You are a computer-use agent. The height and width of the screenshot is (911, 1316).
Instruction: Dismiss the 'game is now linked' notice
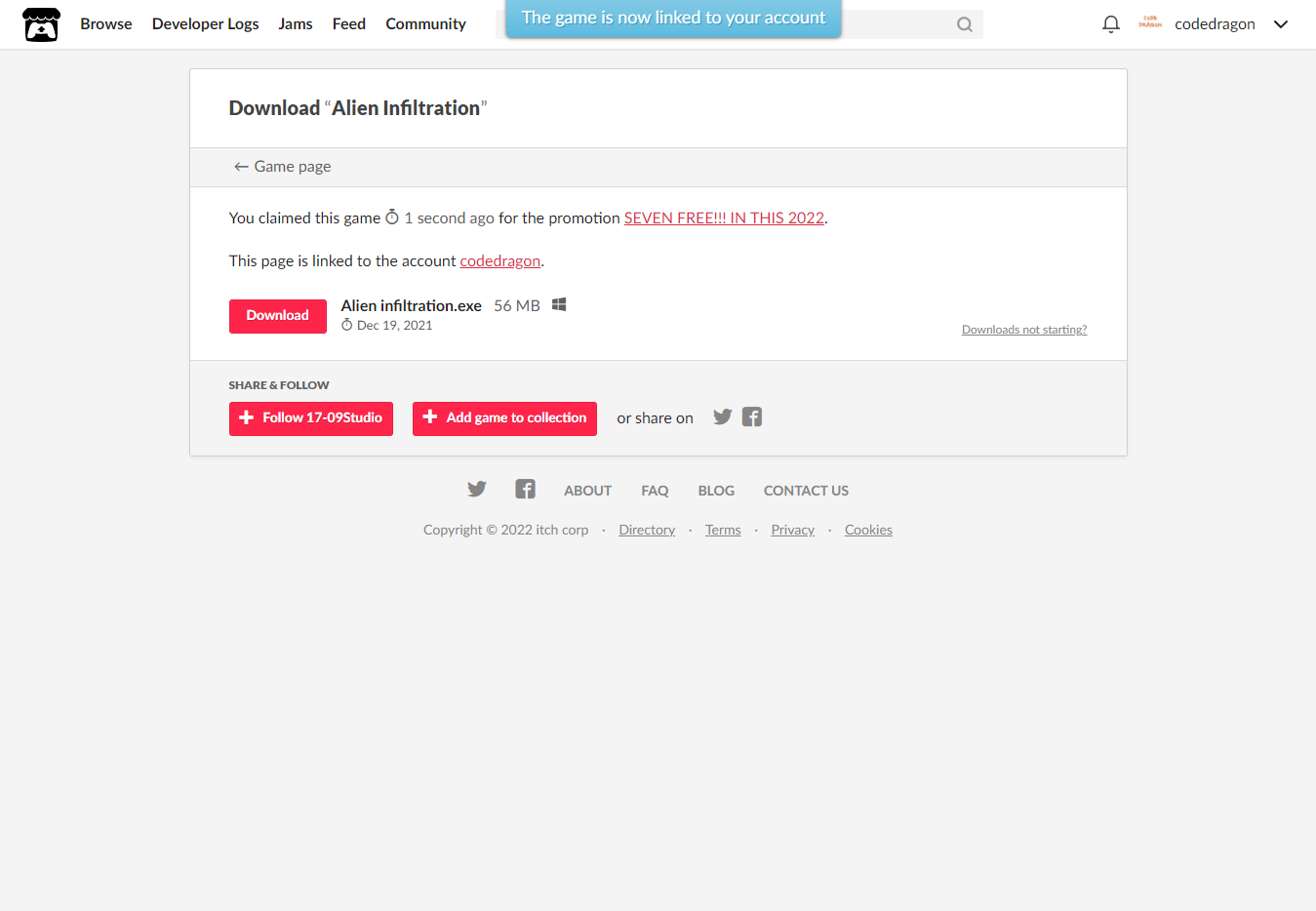[673, 19]
